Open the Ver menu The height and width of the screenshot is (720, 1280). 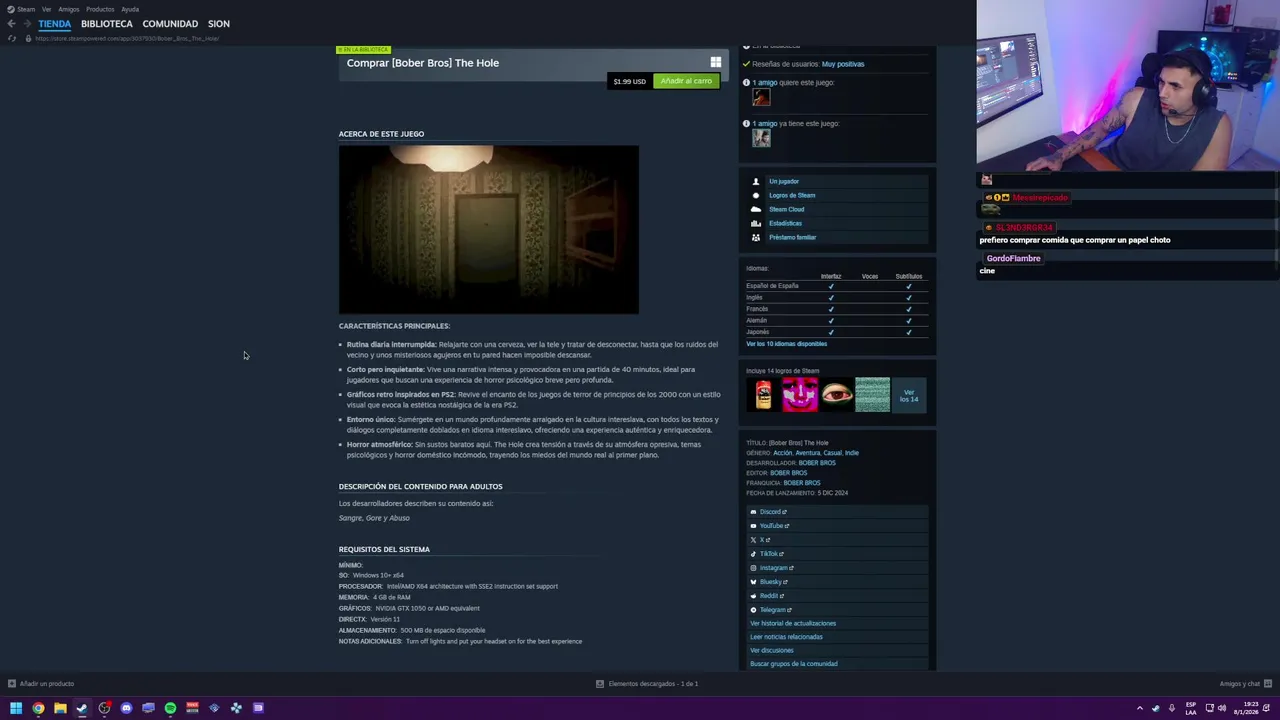[x=46, y=9]
